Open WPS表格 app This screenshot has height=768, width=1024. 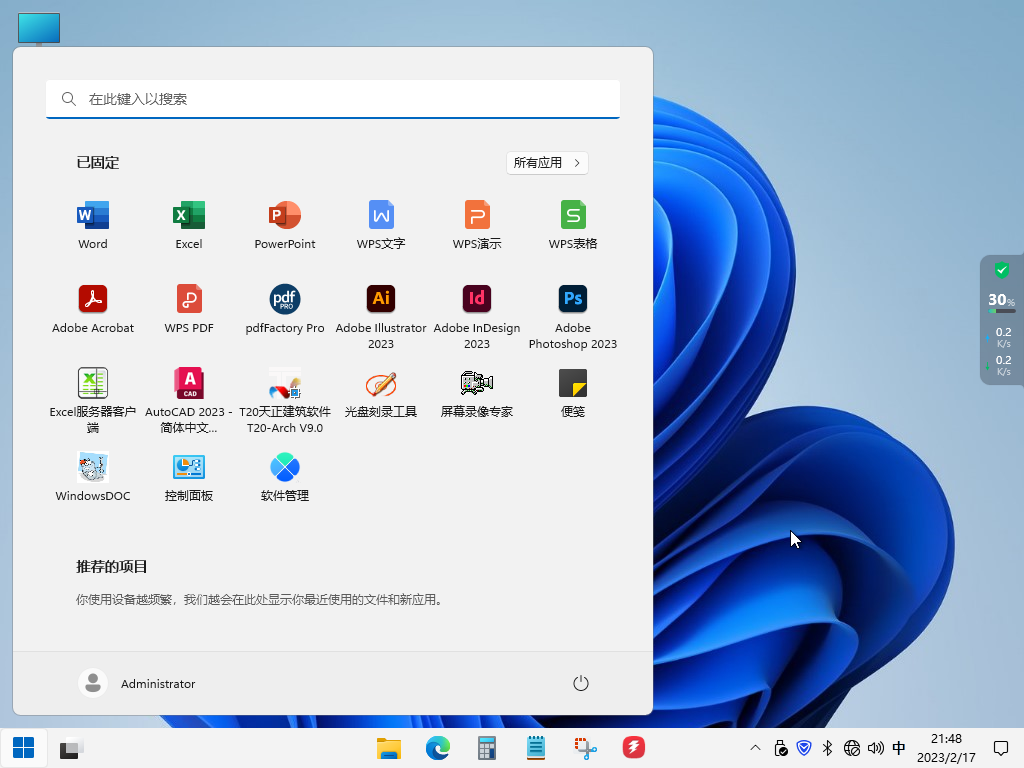573,225
